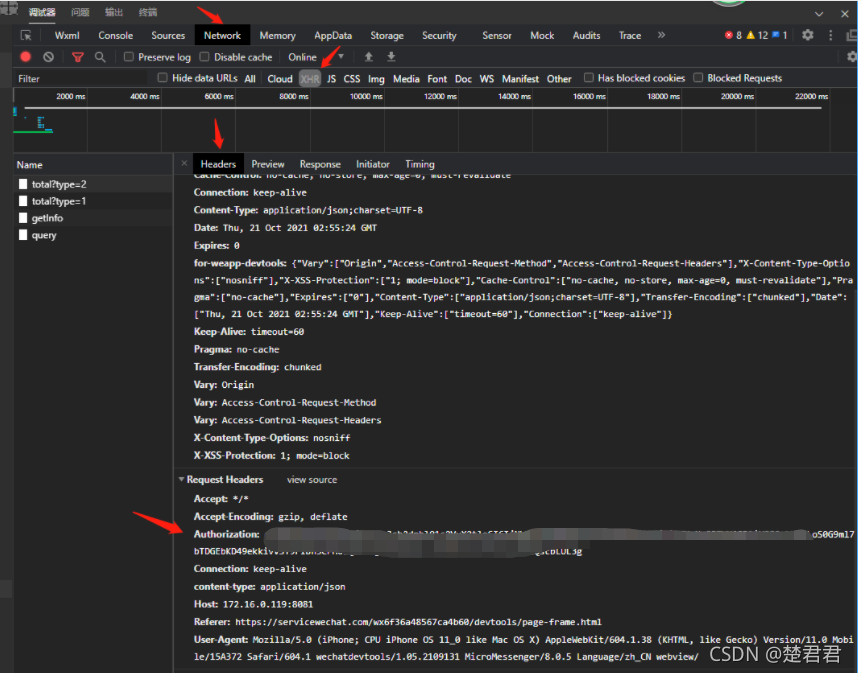Collapse the debugger panel chevron

pos(819,14)
